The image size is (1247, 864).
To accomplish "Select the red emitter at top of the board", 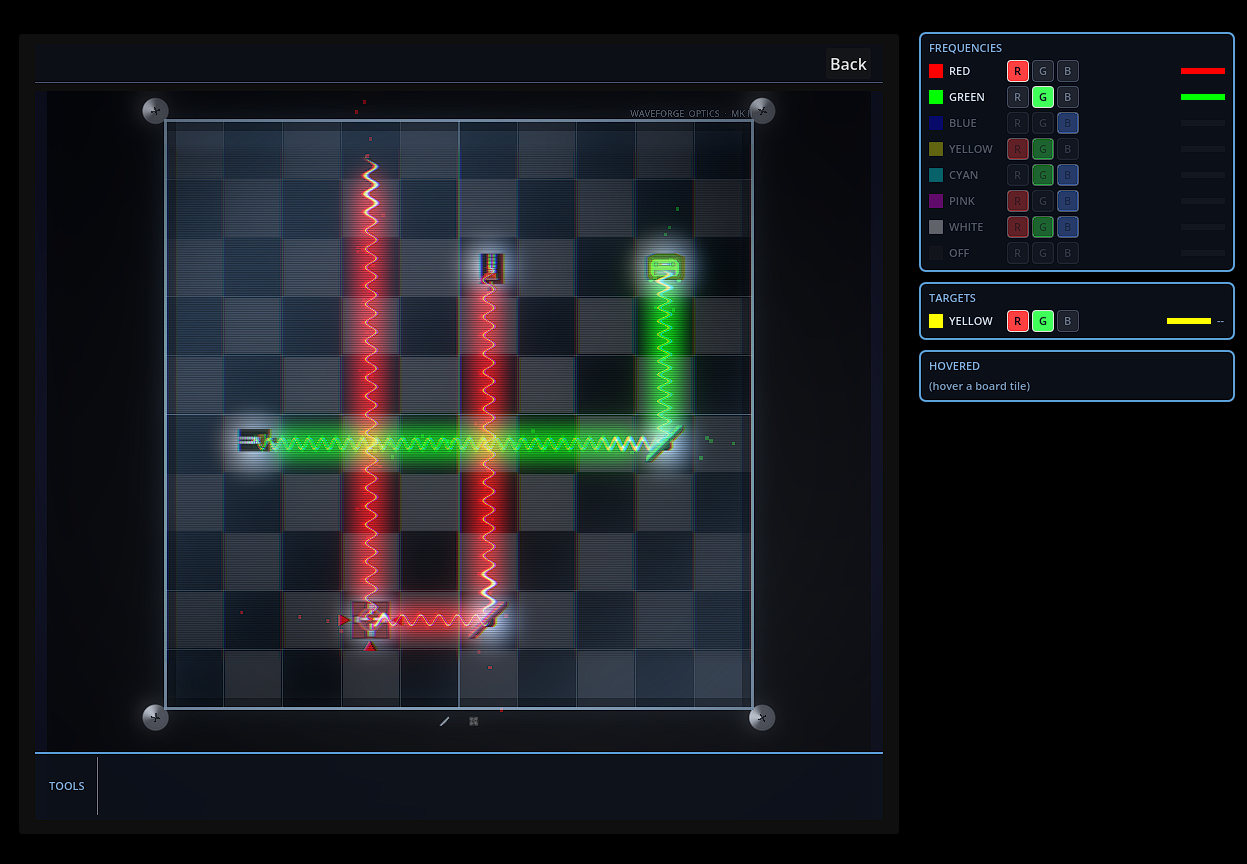I will tap(491, 268).
